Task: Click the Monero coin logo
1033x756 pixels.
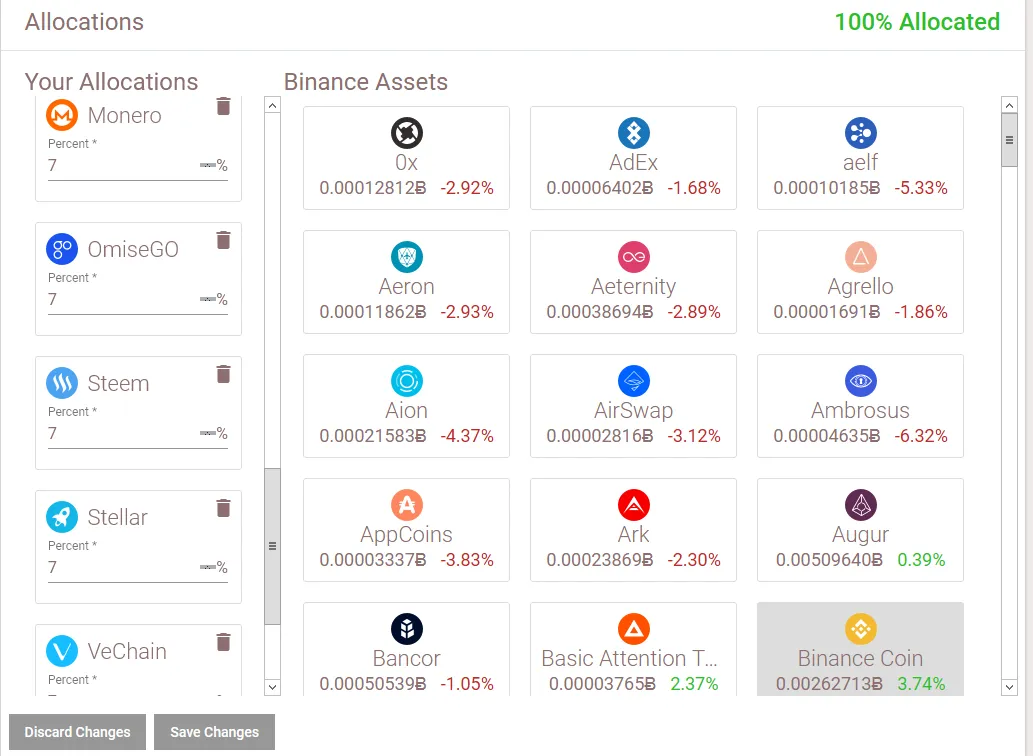Action: tap(62, 115)
